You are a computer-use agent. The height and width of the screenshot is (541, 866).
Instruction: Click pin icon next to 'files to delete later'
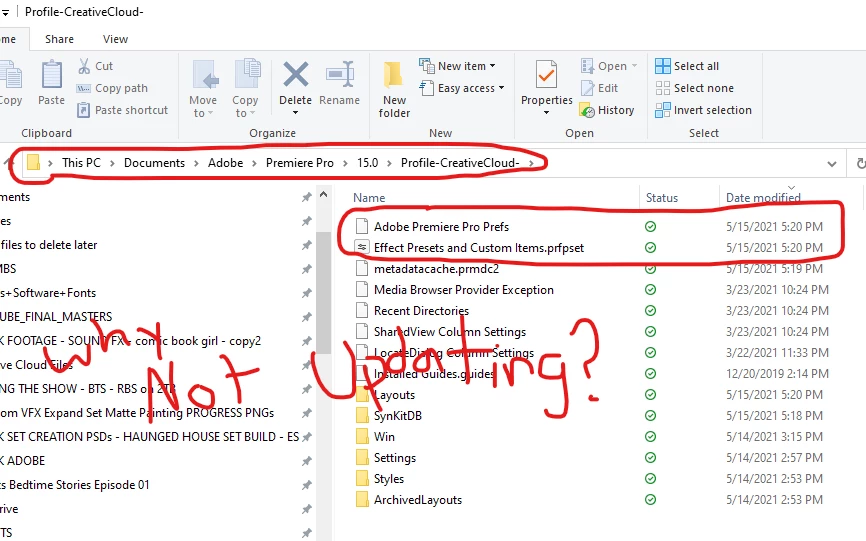click(307, 245)
